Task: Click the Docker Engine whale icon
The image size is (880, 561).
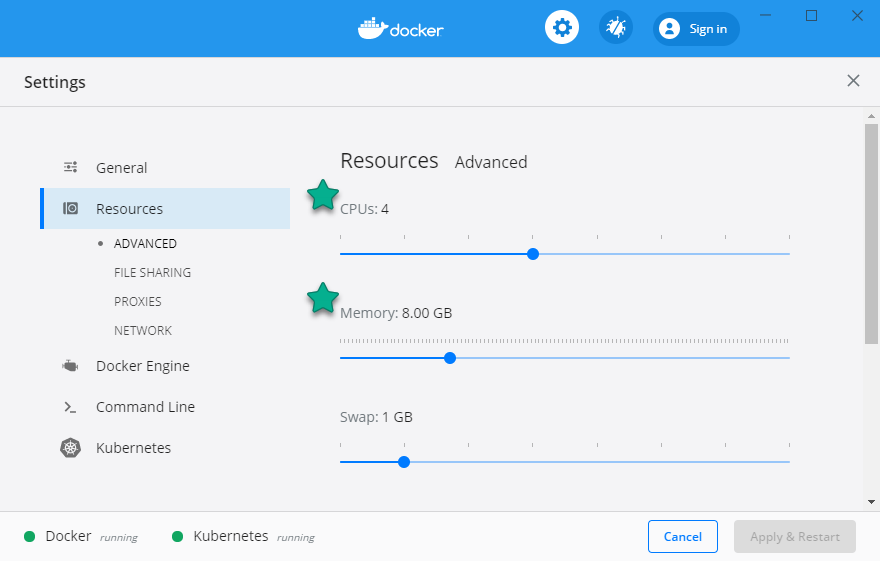Action: (70, 366)
